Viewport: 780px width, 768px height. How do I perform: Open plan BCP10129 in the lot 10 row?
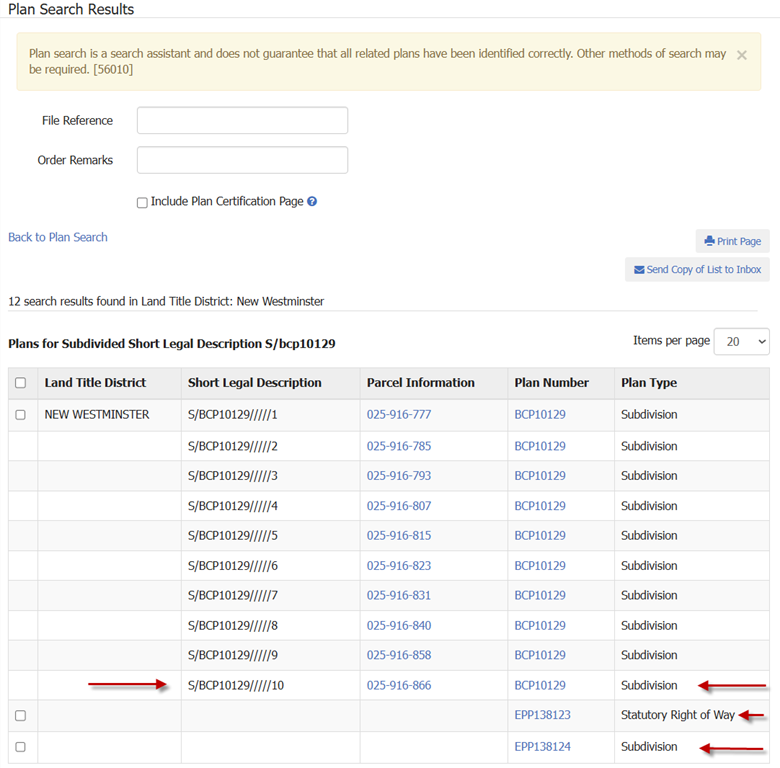coord(540,685)
